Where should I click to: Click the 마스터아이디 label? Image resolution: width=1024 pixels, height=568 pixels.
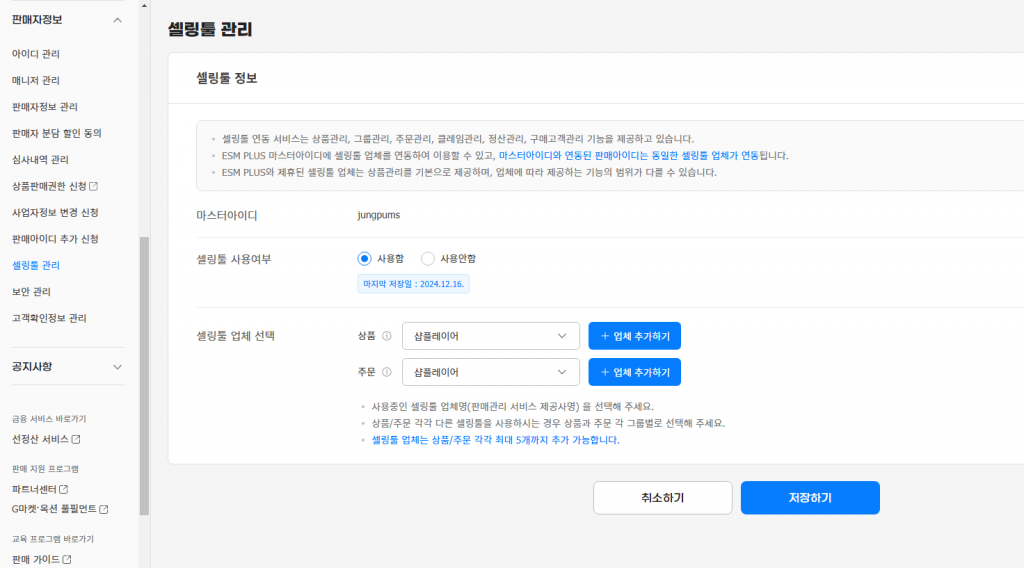(227, 215)
